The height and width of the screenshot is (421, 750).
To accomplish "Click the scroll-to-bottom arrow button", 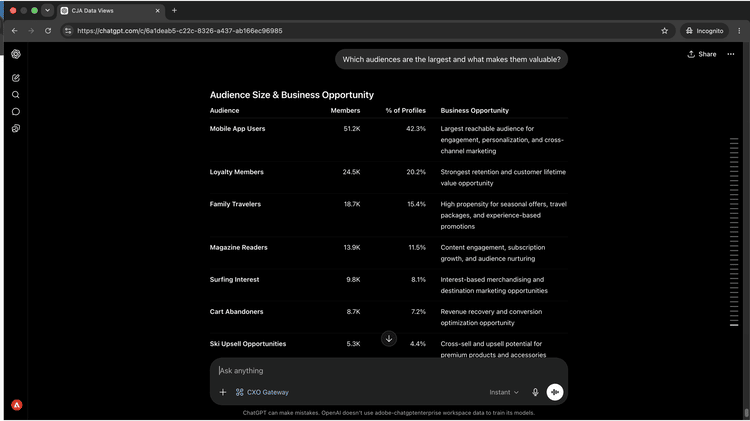I will pyautogui.click(x=389, y=339).
